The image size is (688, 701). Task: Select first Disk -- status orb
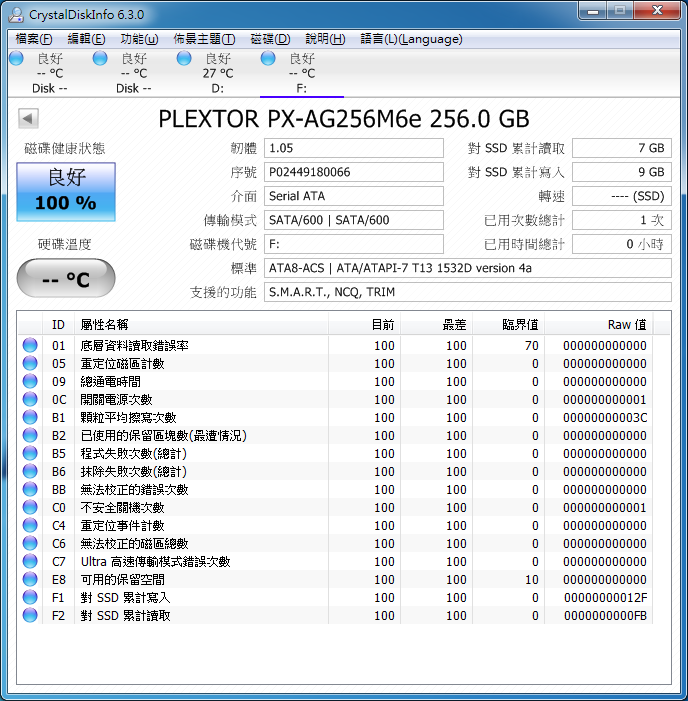point(16,59)
